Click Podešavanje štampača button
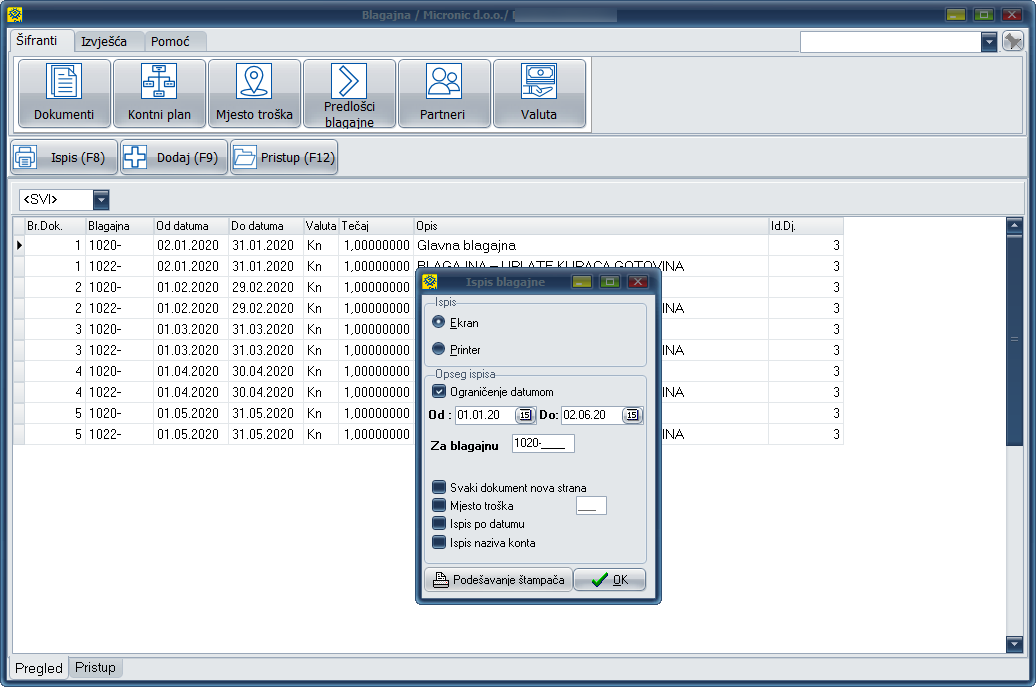1036x687 pixels. [x=498, y=580]
